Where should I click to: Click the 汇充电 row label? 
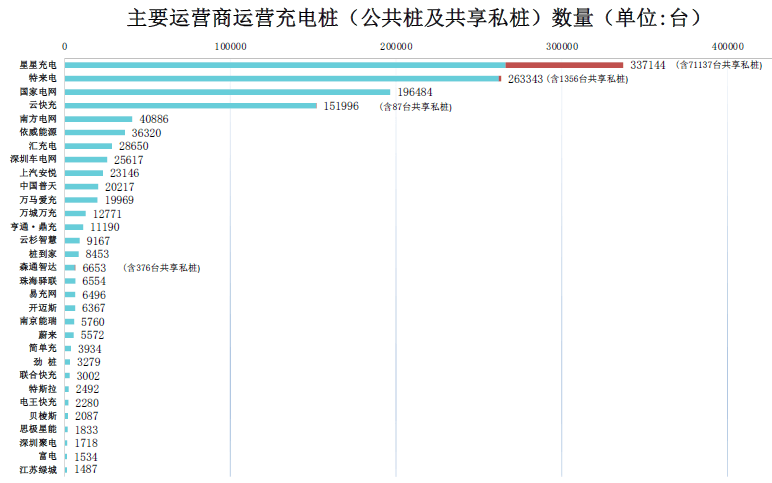click(43, 146)
